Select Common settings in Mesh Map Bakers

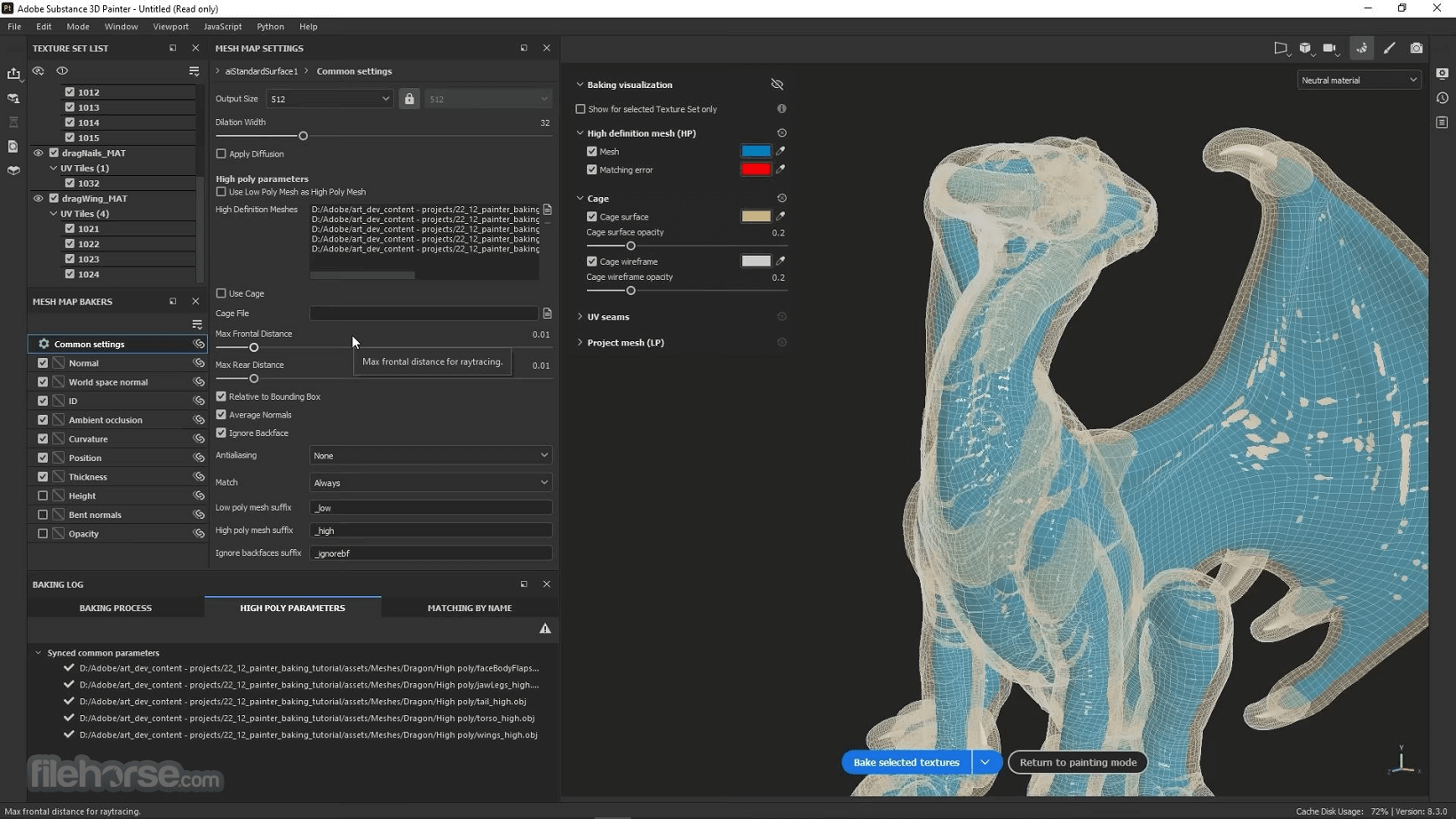point(118,344)
